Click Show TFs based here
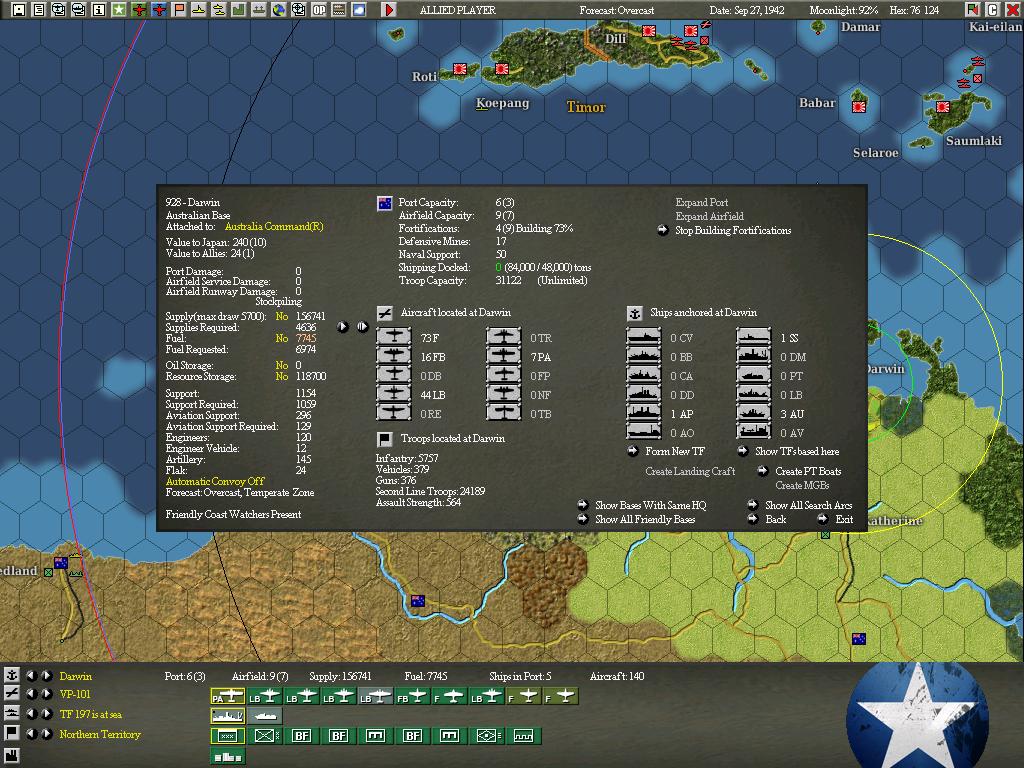This screenshot has height=768, width=1024. pyautogui.click(x=797, y=451)
